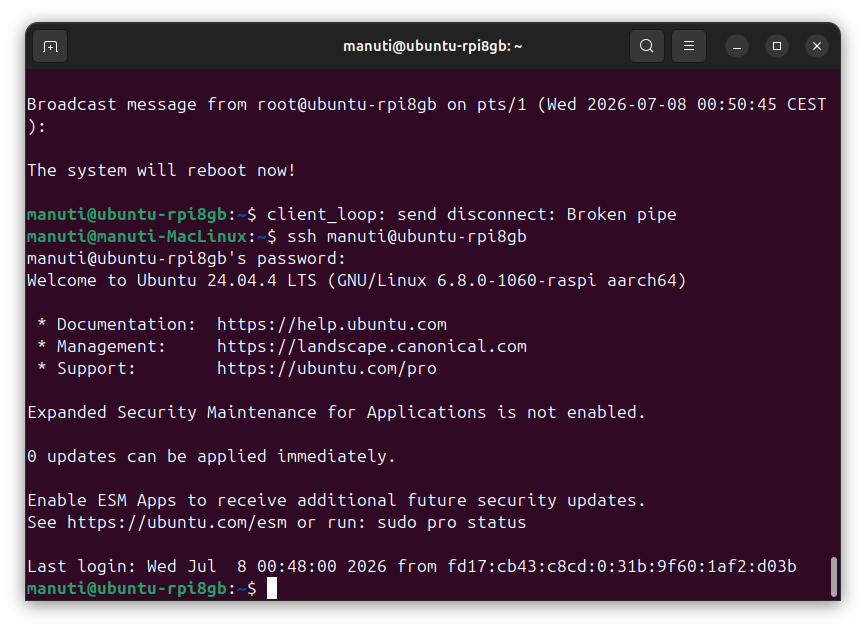Viewport: 866px width, 629px height.
Task: Click the 'sudo pro status' text
Action: click(452, 522)
